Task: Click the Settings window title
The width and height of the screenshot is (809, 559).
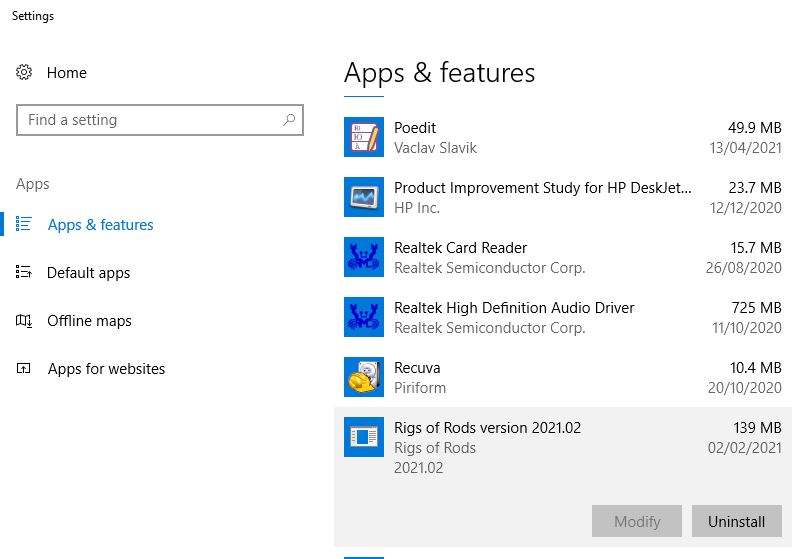Action: tap(33, 16)
